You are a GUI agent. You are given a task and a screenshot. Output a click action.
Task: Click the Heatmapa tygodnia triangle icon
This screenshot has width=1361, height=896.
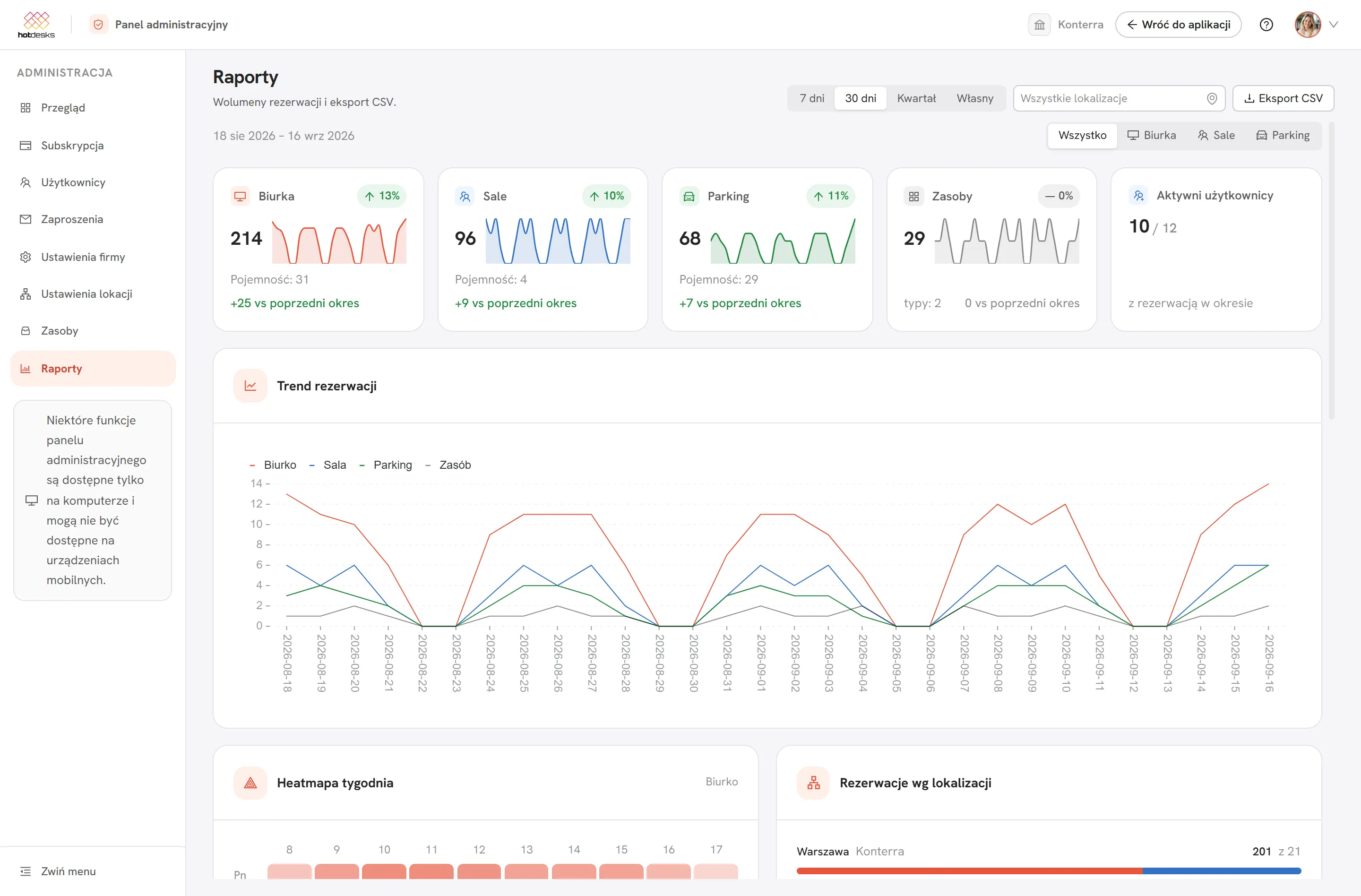(250, 783)
